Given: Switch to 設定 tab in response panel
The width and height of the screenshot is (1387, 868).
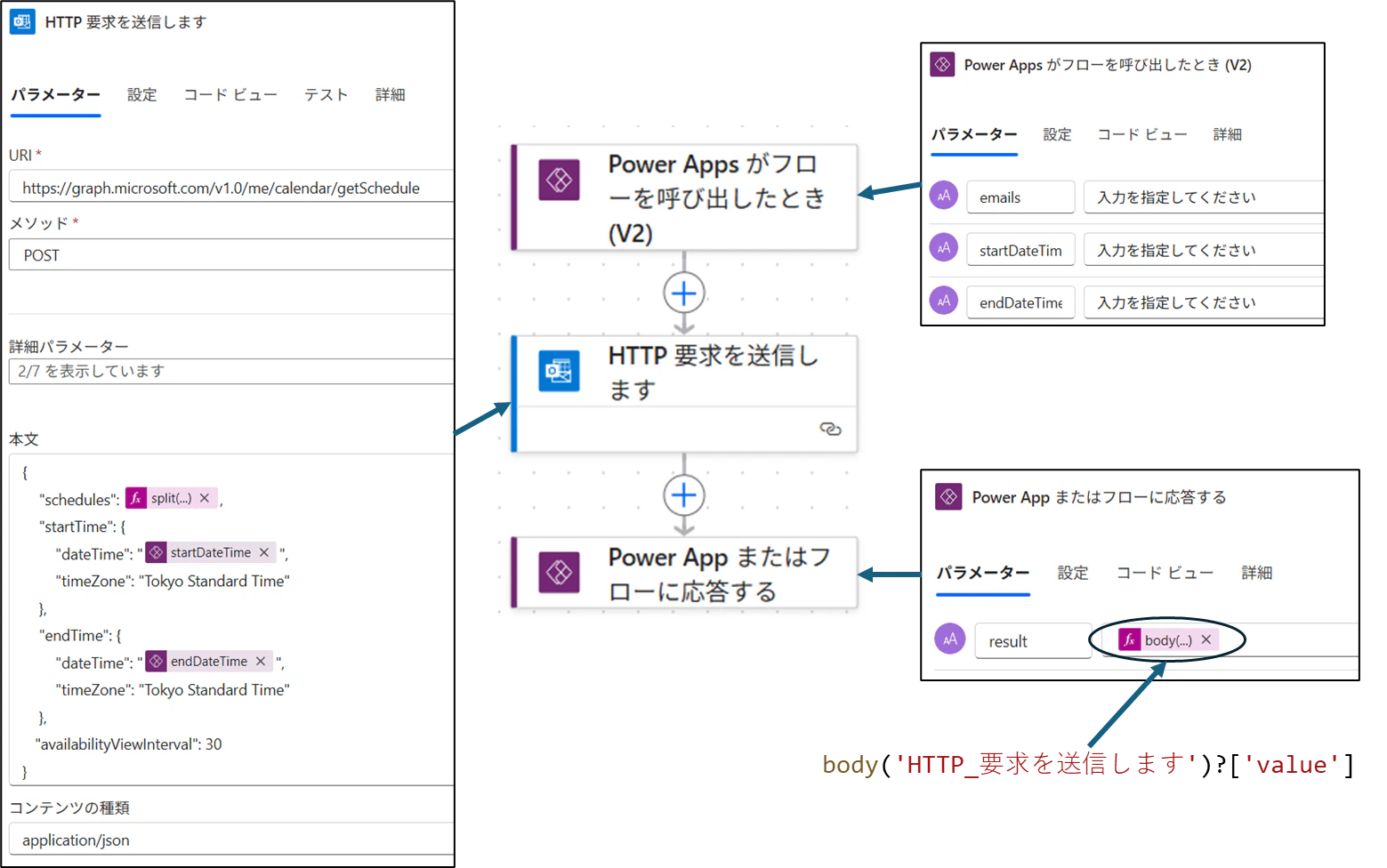Looking at the screenshot, I should 1073,573.
